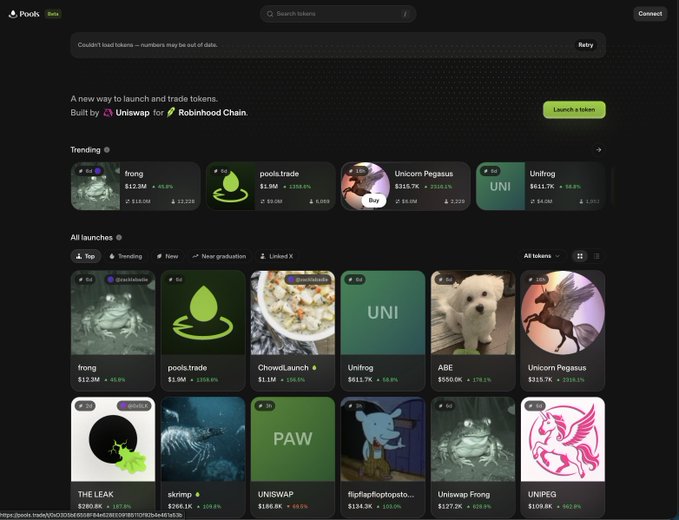Viewport: 679px width, 520px height.
Task: Open the Pools logo home link
Action: coord(24,14)
